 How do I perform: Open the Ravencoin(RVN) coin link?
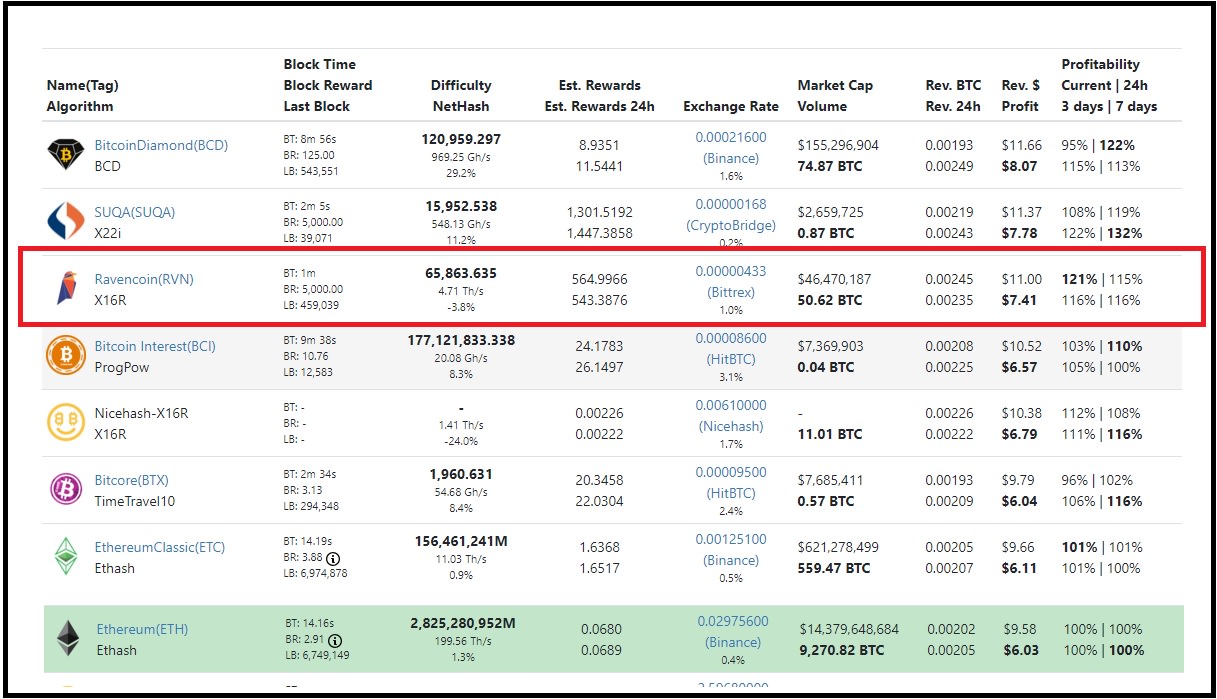(144, 279)
